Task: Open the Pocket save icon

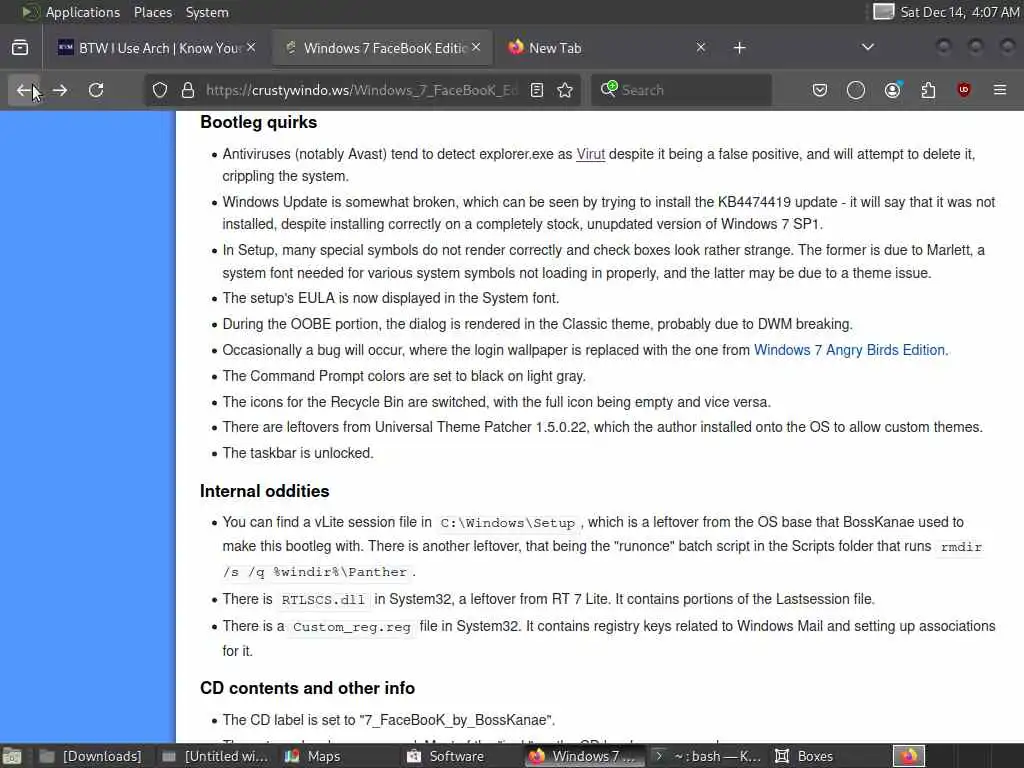Action: (x=820, y=90)
